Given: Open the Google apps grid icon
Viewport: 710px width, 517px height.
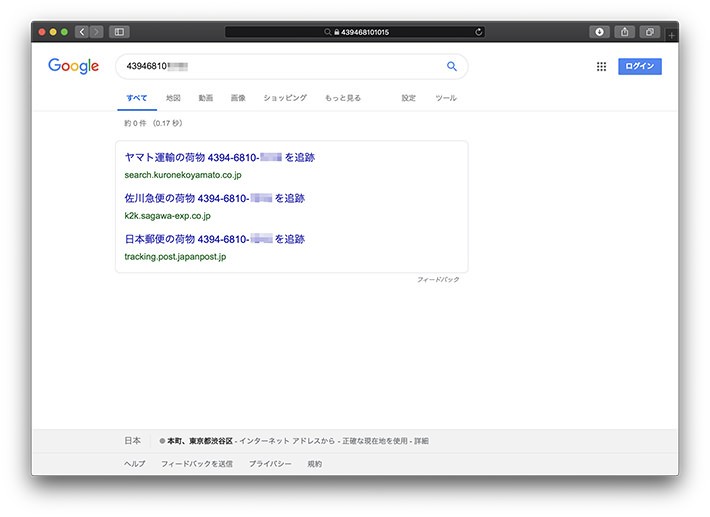Looking at the screenshot, I should (x=601, y=67).
